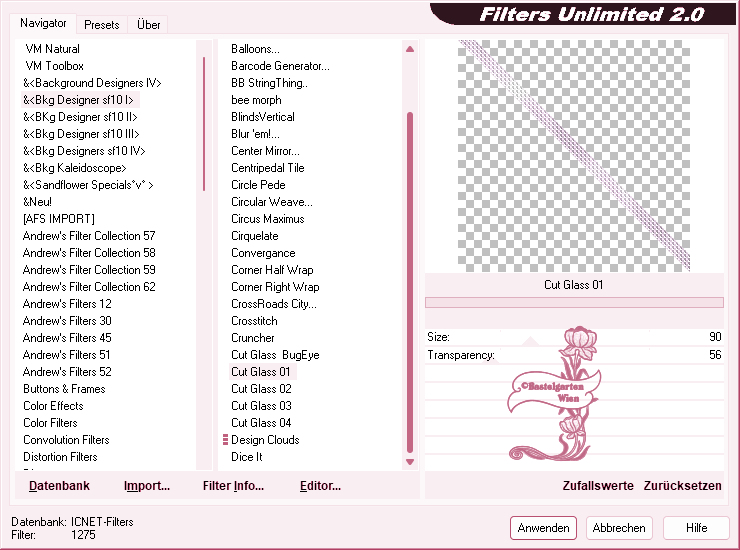Select the Cut Glass 02 filter
Screen dimensions: 740x550
click(x=261, y=389)
